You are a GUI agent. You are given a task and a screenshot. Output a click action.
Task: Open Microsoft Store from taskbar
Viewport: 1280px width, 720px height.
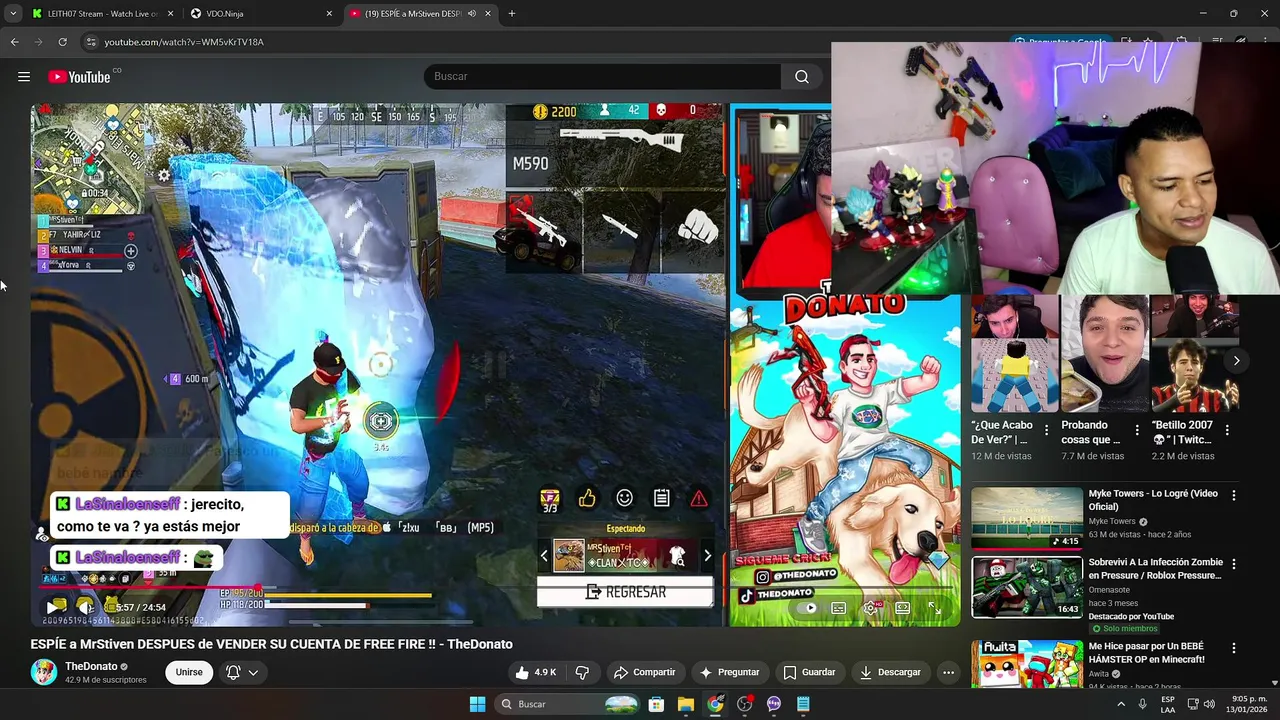coord(656,704)
